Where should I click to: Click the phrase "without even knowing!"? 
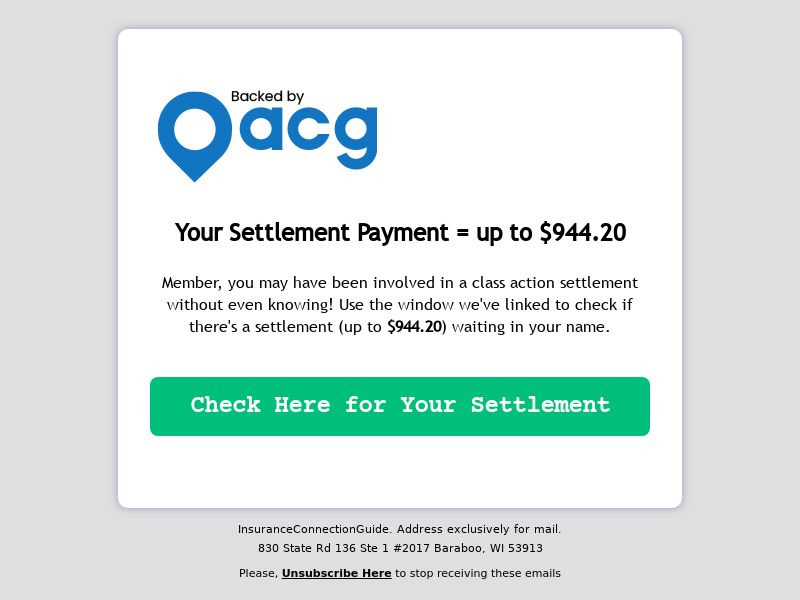pyautogui.click(x=250, y=305)
